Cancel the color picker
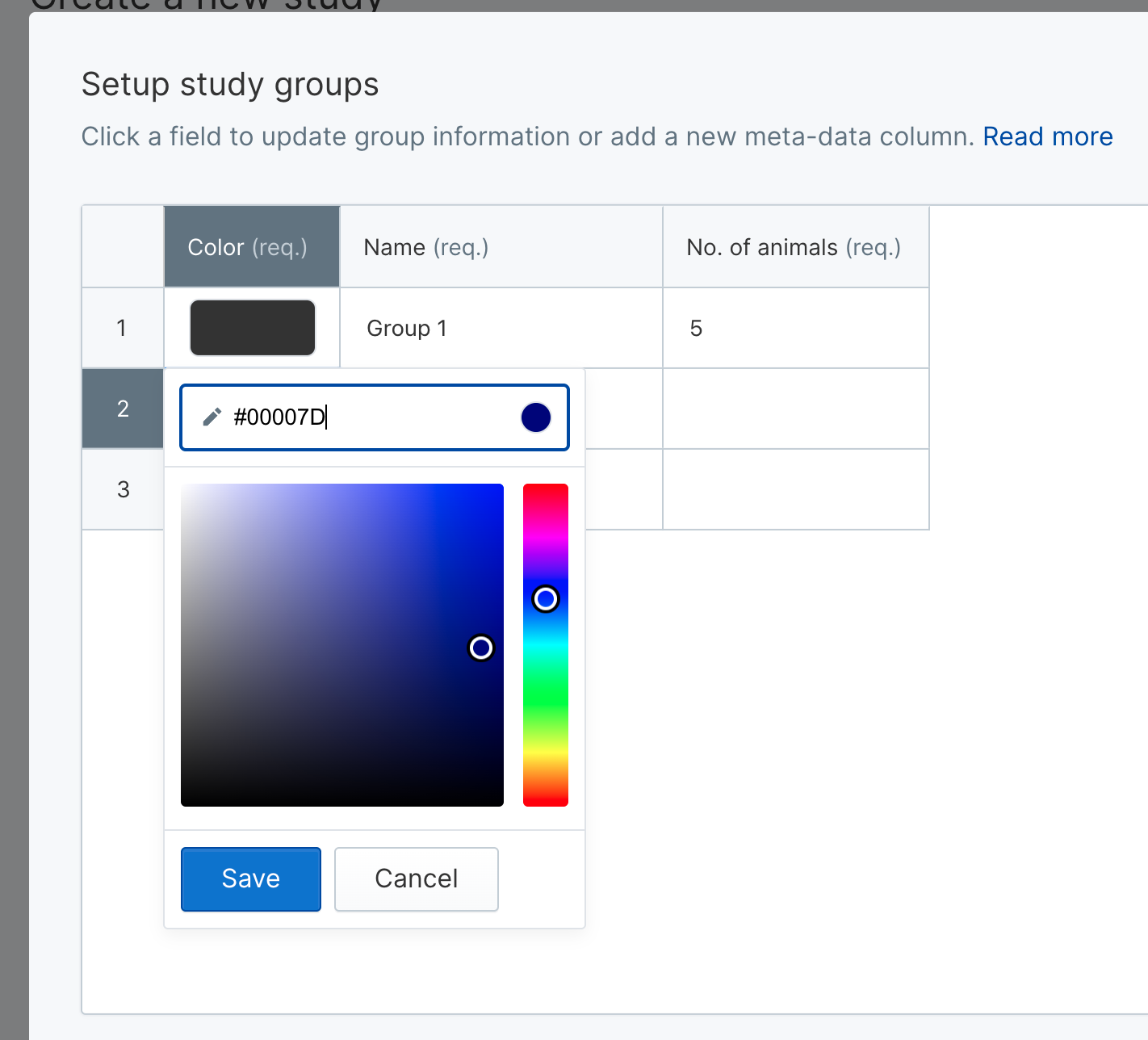Screen dimensions: 1148x1040 pos(417,879)
